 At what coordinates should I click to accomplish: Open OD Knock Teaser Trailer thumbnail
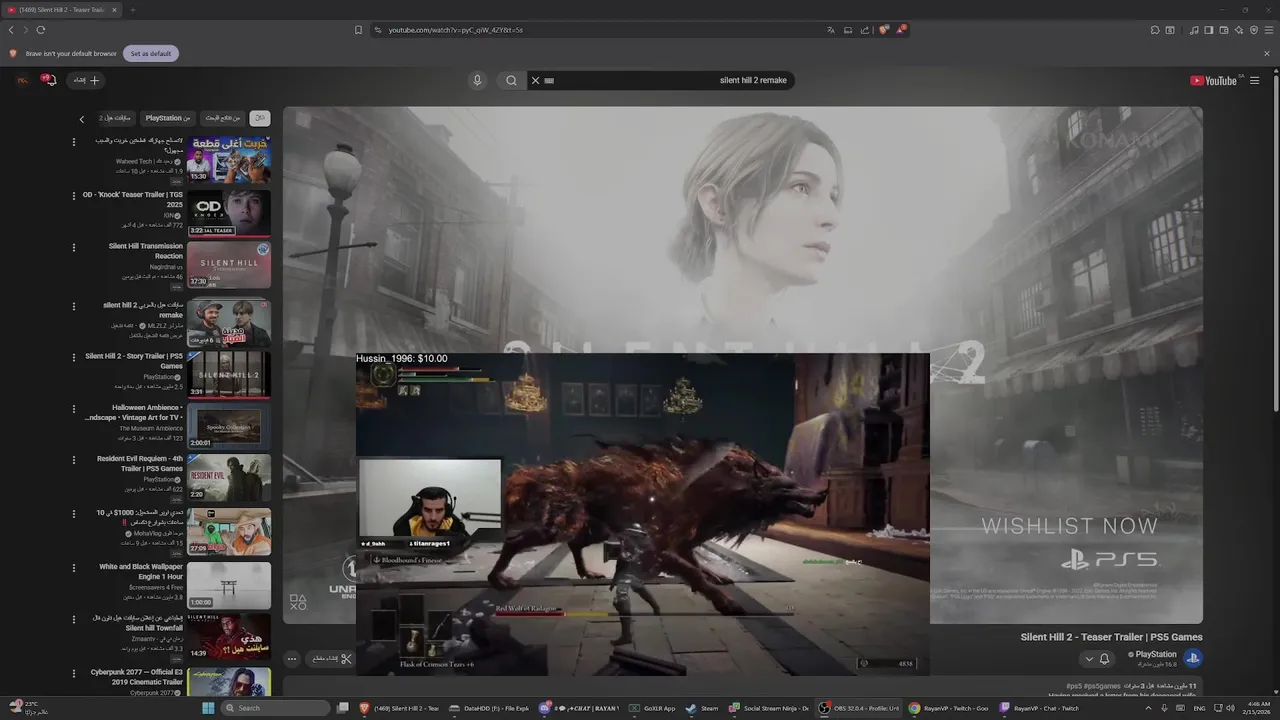[x=229, y=212]
